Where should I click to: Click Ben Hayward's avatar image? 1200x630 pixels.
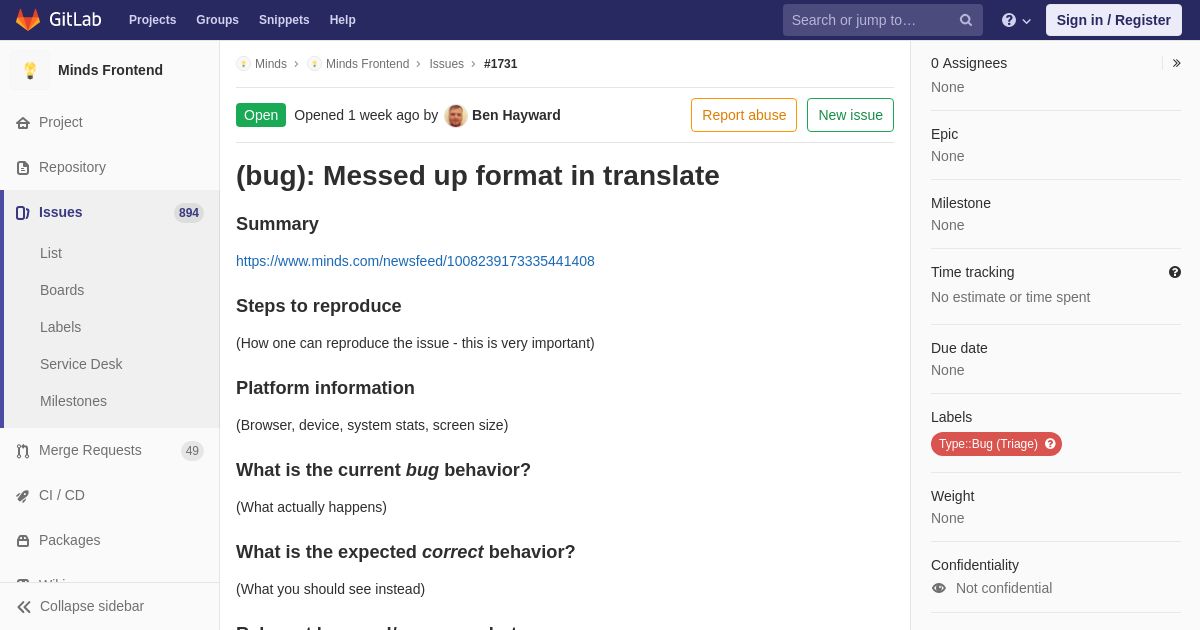point(456,115)
